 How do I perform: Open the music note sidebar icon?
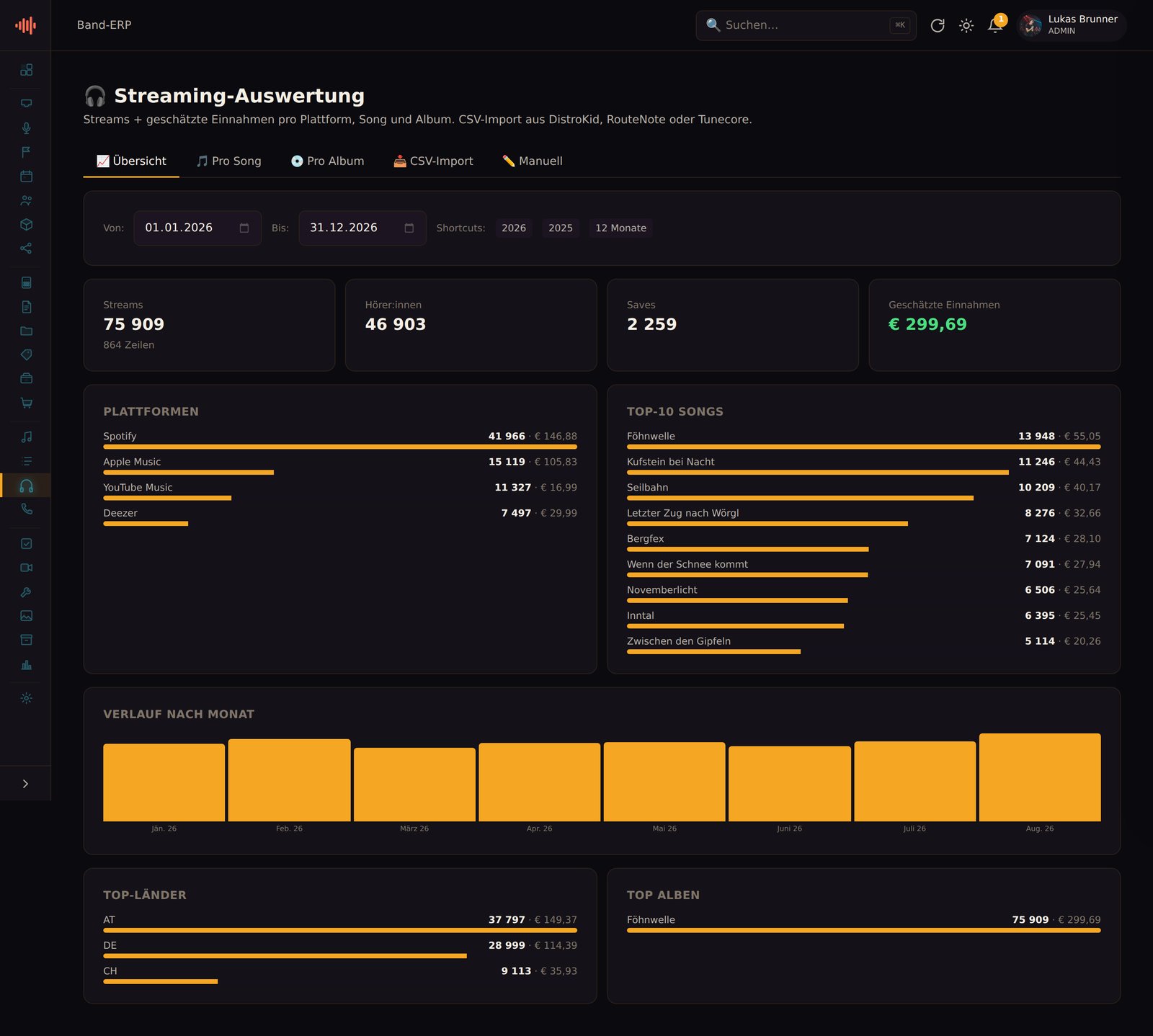pyautogui.click(x=26, y=437)
